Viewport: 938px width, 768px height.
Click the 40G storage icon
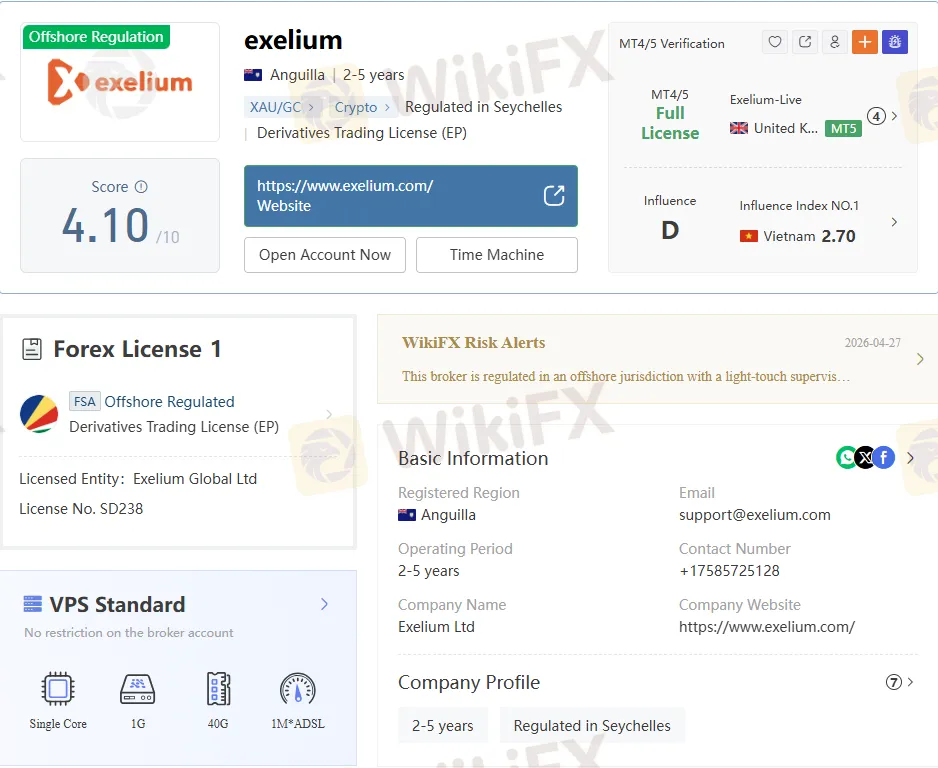tap(218, 688)
